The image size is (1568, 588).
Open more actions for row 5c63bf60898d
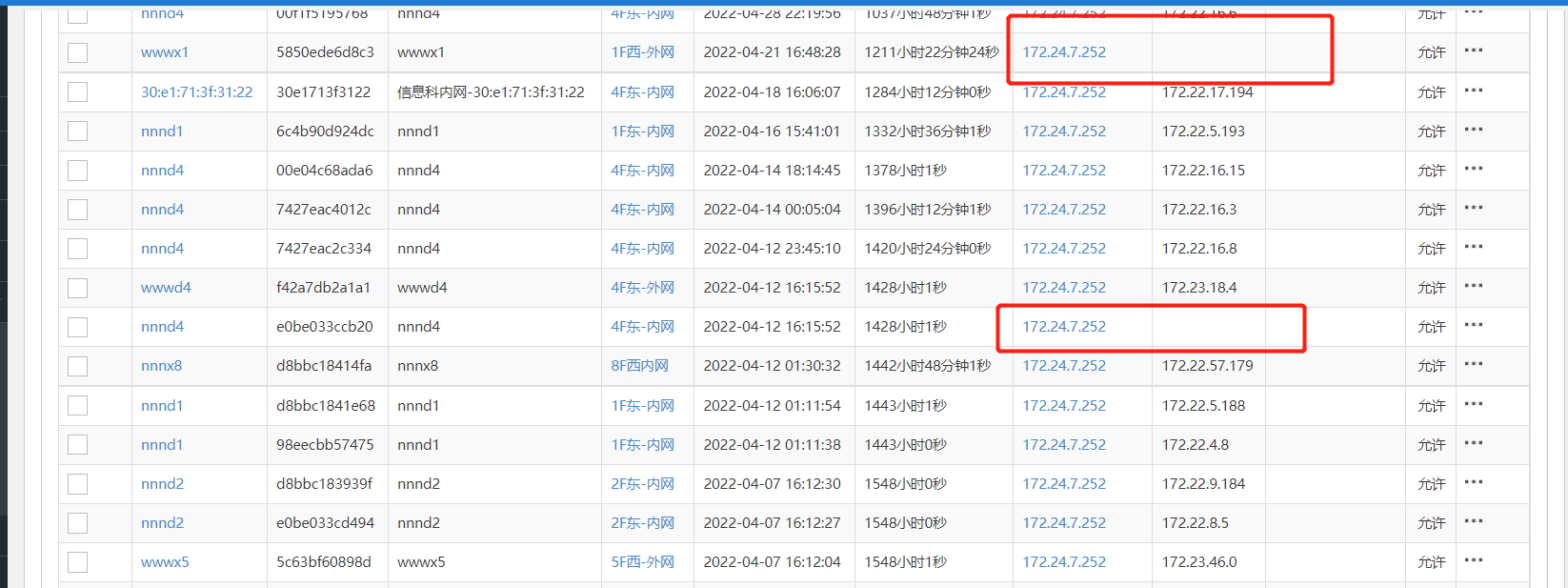pyautogui.click(x=1474, y=561)
